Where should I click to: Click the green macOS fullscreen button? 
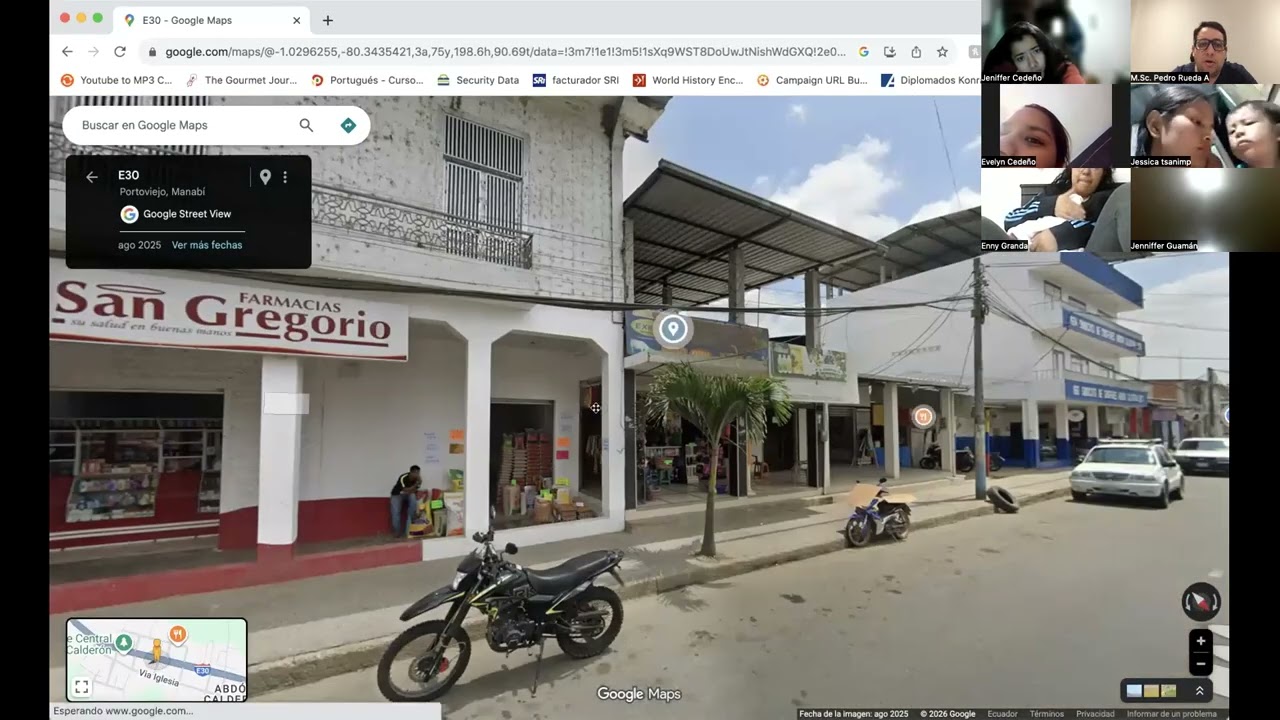[x=97, y=18]
